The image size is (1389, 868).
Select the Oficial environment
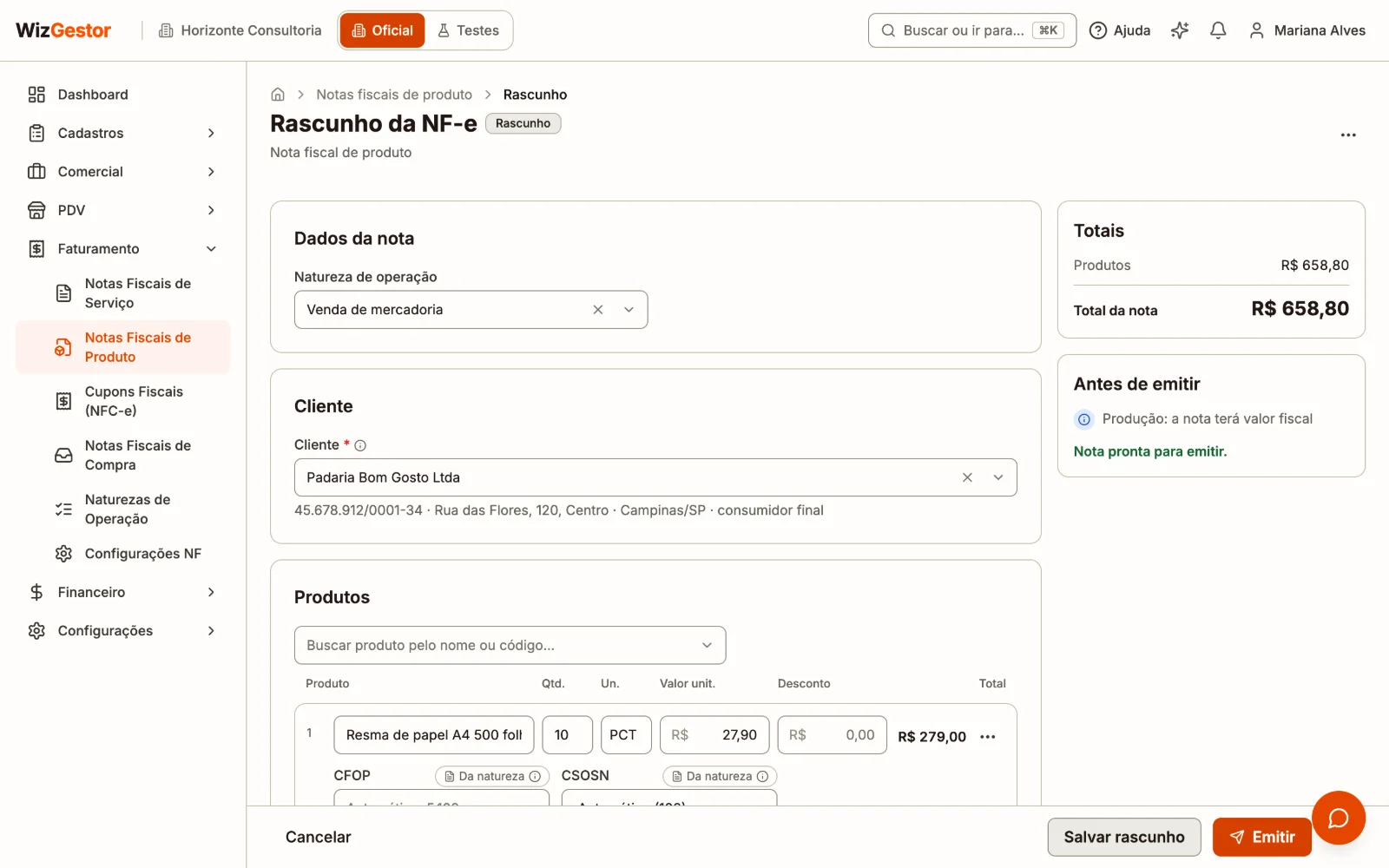pos(383,30)
